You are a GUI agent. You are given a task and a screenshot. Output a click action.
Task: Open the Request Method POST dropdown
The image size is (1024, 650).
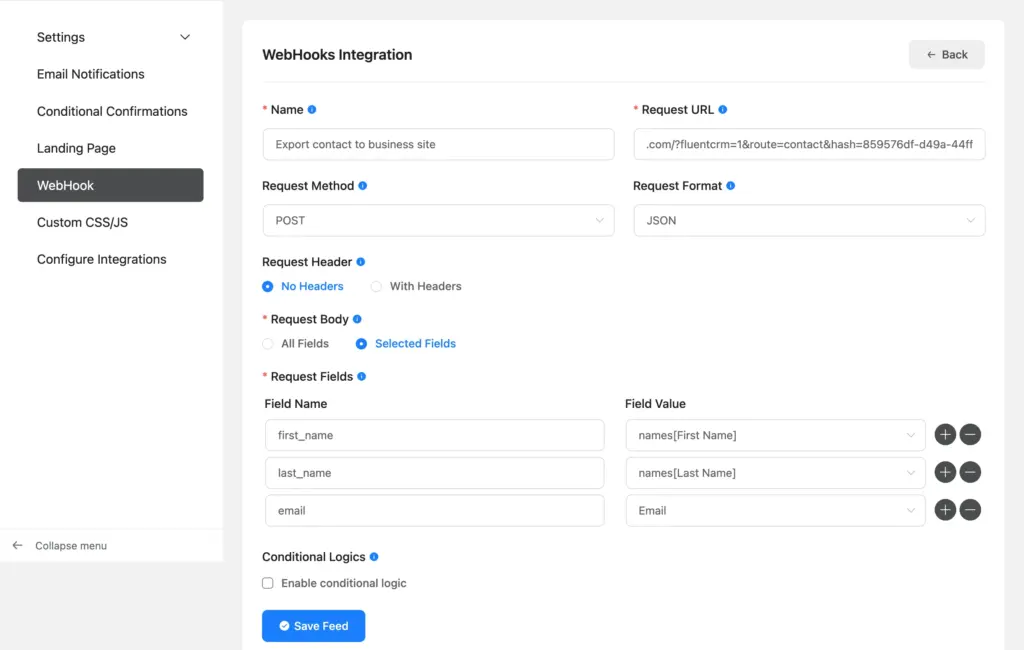(x=438, y=221)
